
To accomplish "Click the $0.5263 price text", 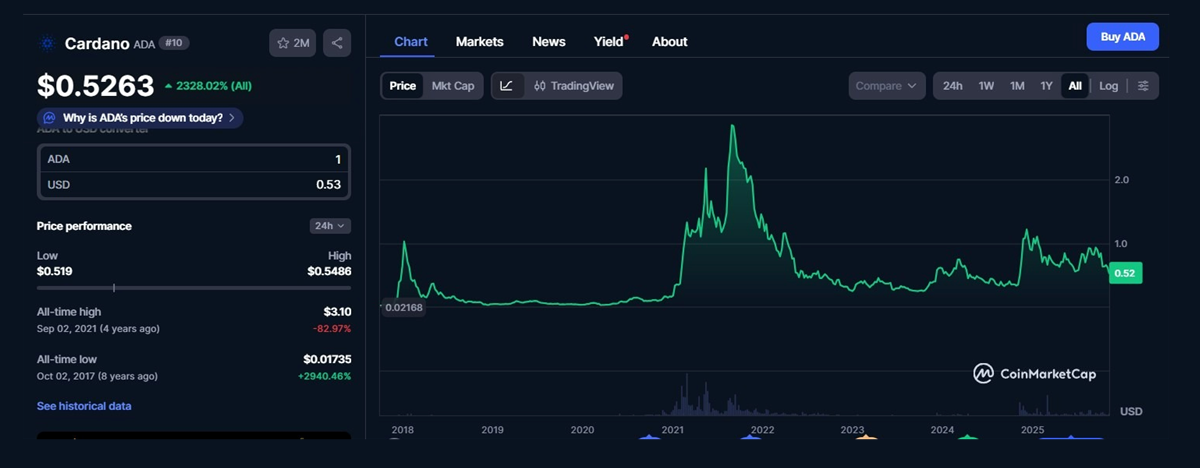I will tap(96, 86).
